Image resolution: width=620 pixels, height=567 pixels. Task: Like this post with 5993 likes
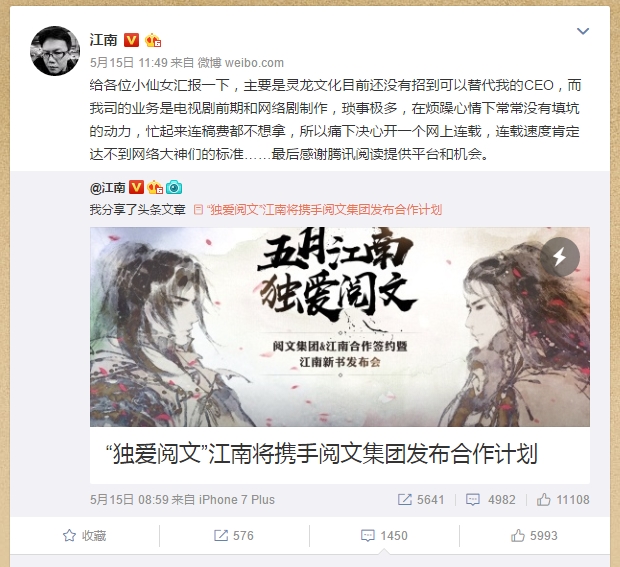tap(534, 536)
